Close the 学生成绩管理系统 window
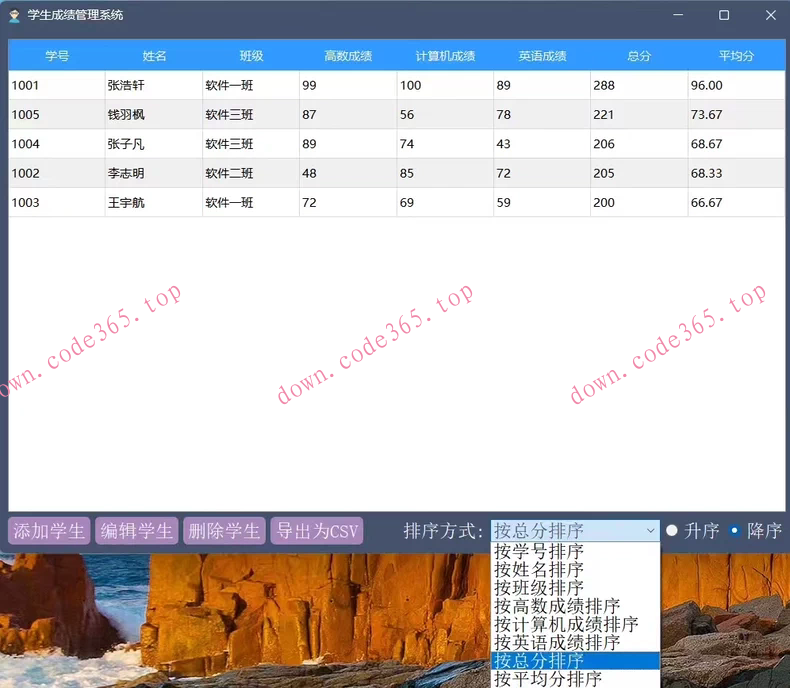The image size is (790, 688). (x=770, y=15)
